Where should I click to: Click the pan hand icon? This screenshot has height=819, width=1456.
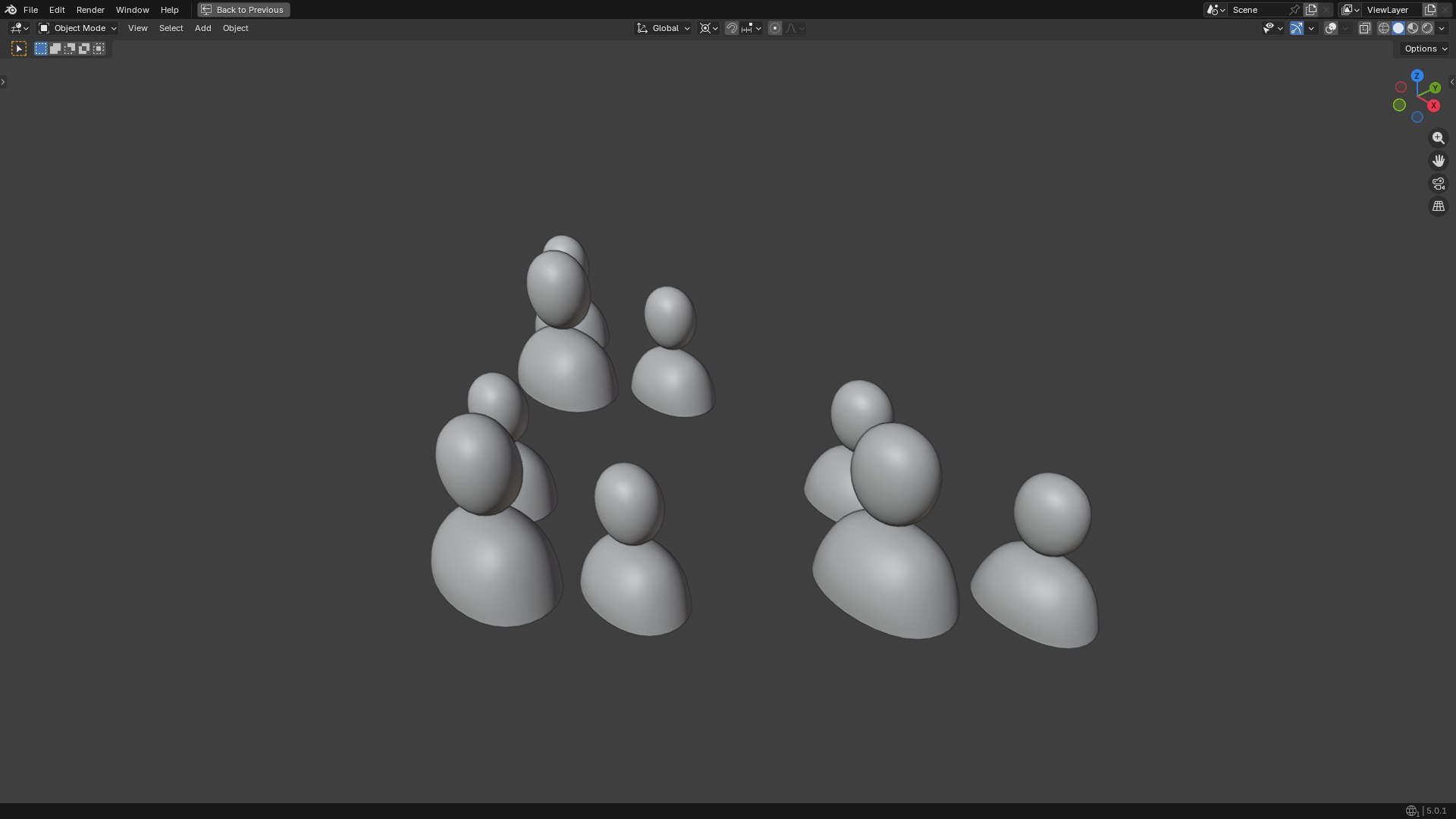click(x=1439, y=161)
